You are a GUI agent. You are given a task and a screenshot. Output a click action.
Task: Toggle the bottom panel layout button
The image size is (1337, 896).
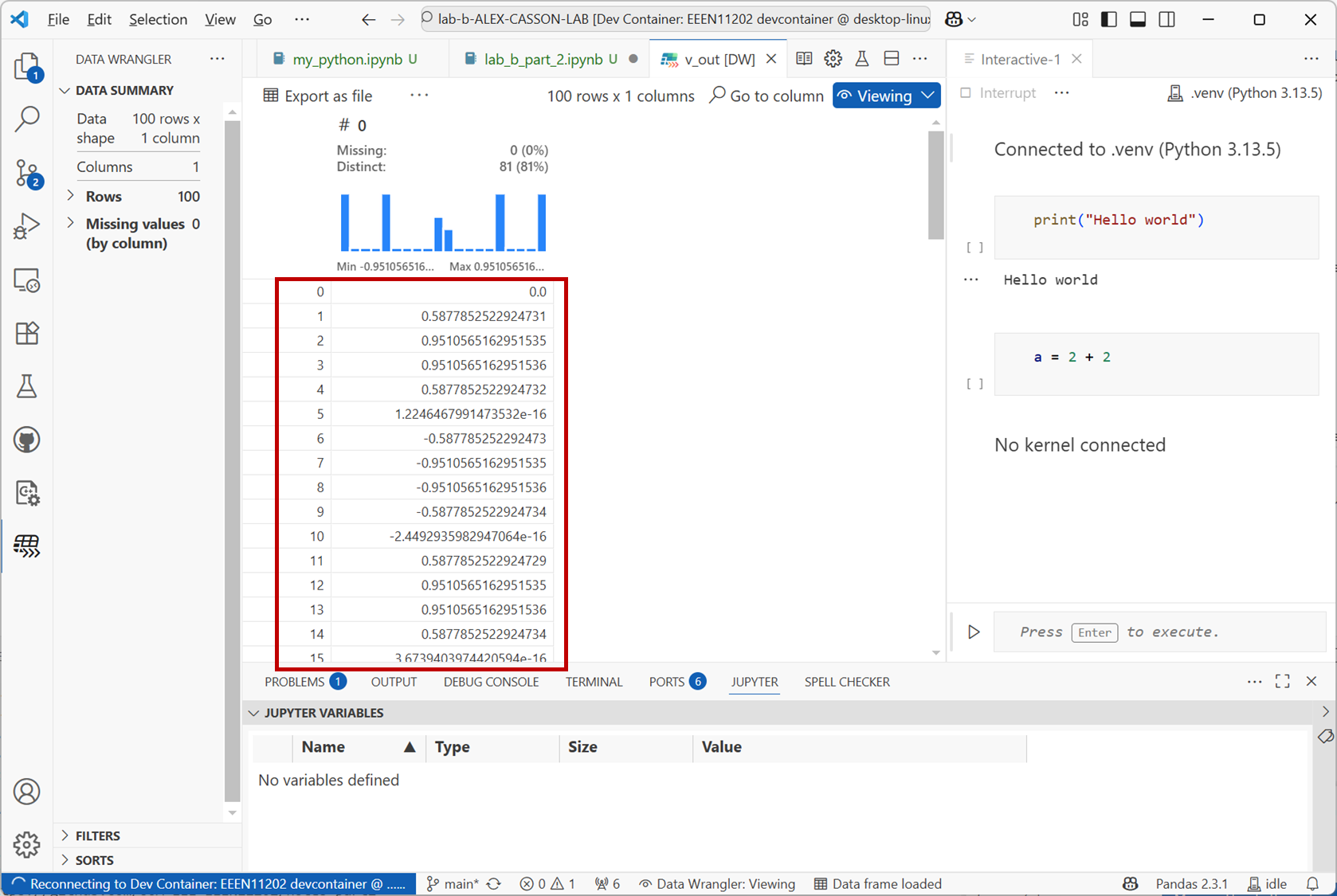[x=1138, y=19]
